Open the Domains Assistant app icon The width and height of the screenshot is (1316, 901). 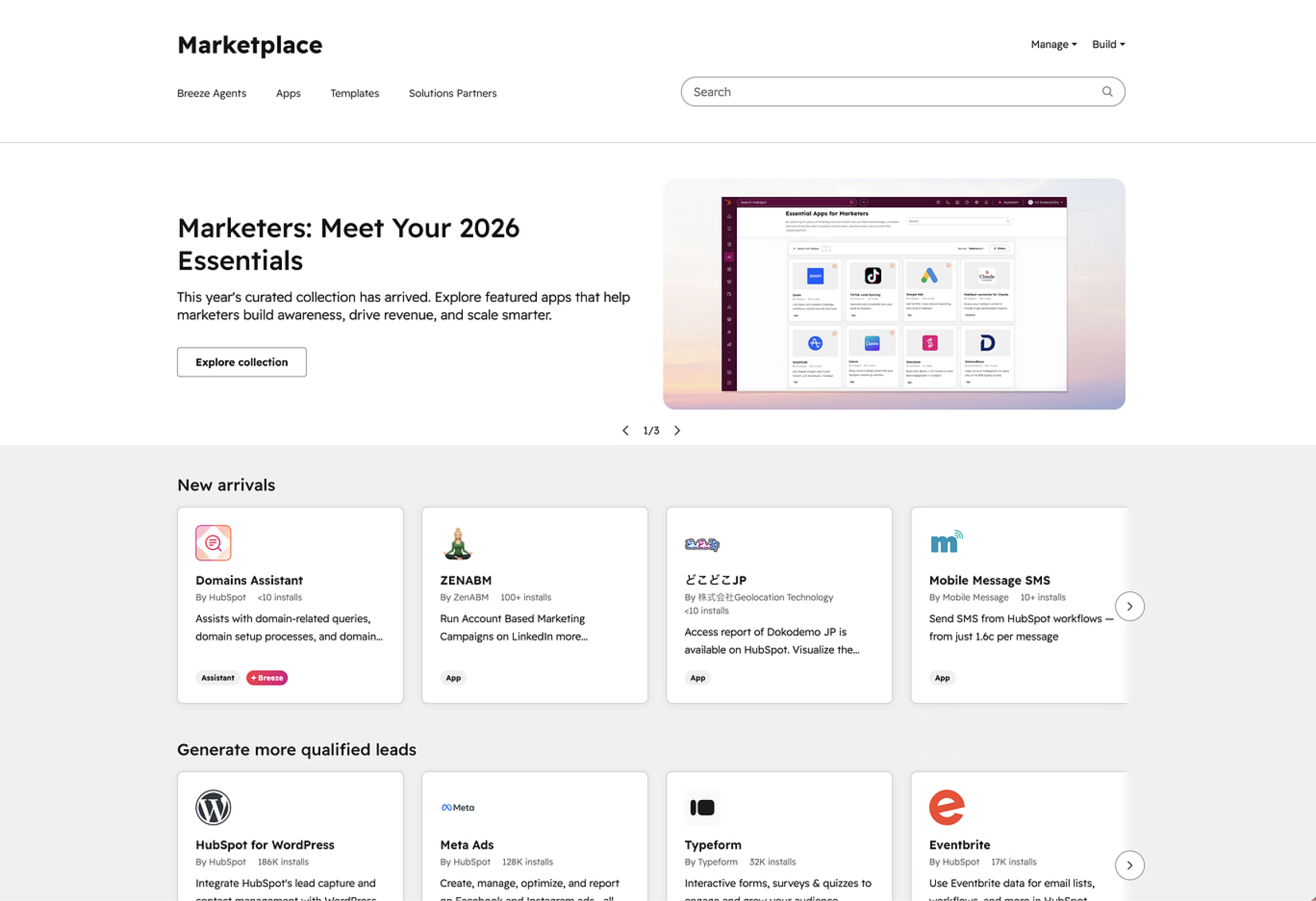click(x=213, y=542)
